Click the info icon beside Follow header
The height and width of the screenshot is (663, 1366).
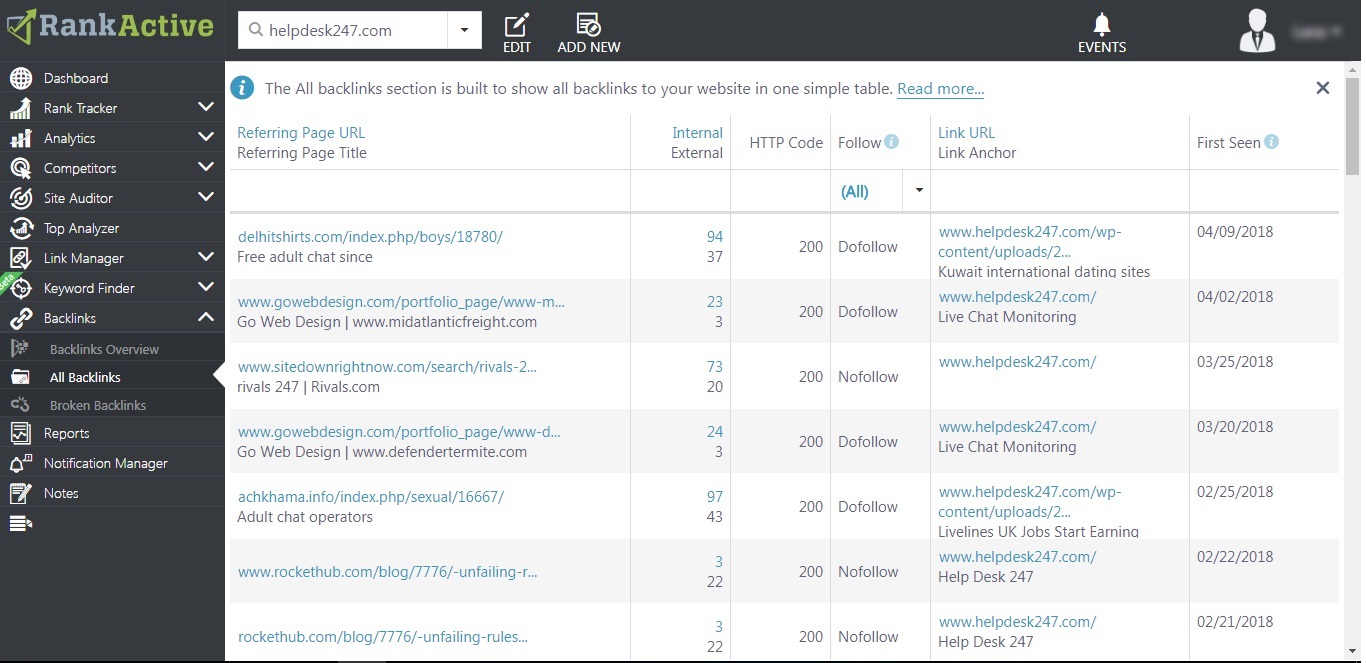click(892, 142)
